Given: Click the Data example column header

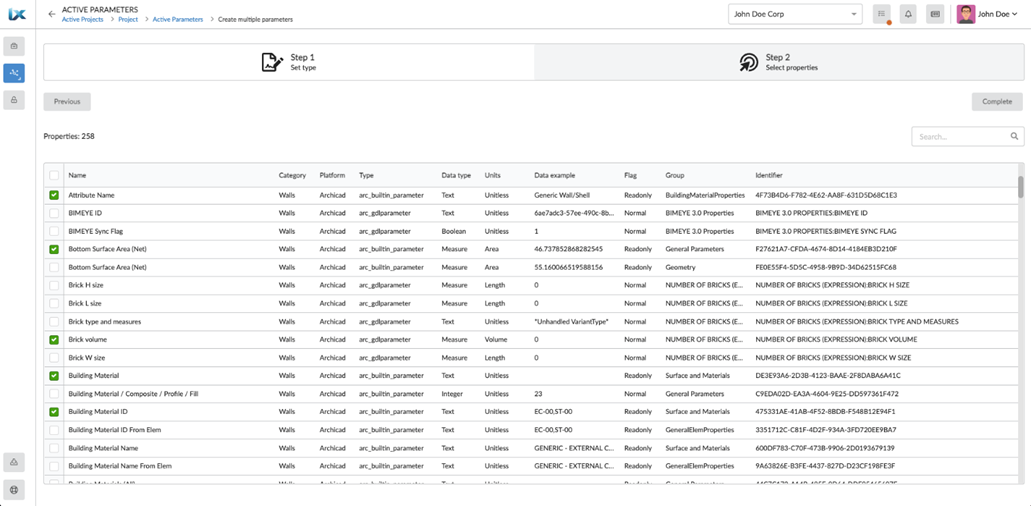Looking at the screenshot, I should (x=557, y=175).
